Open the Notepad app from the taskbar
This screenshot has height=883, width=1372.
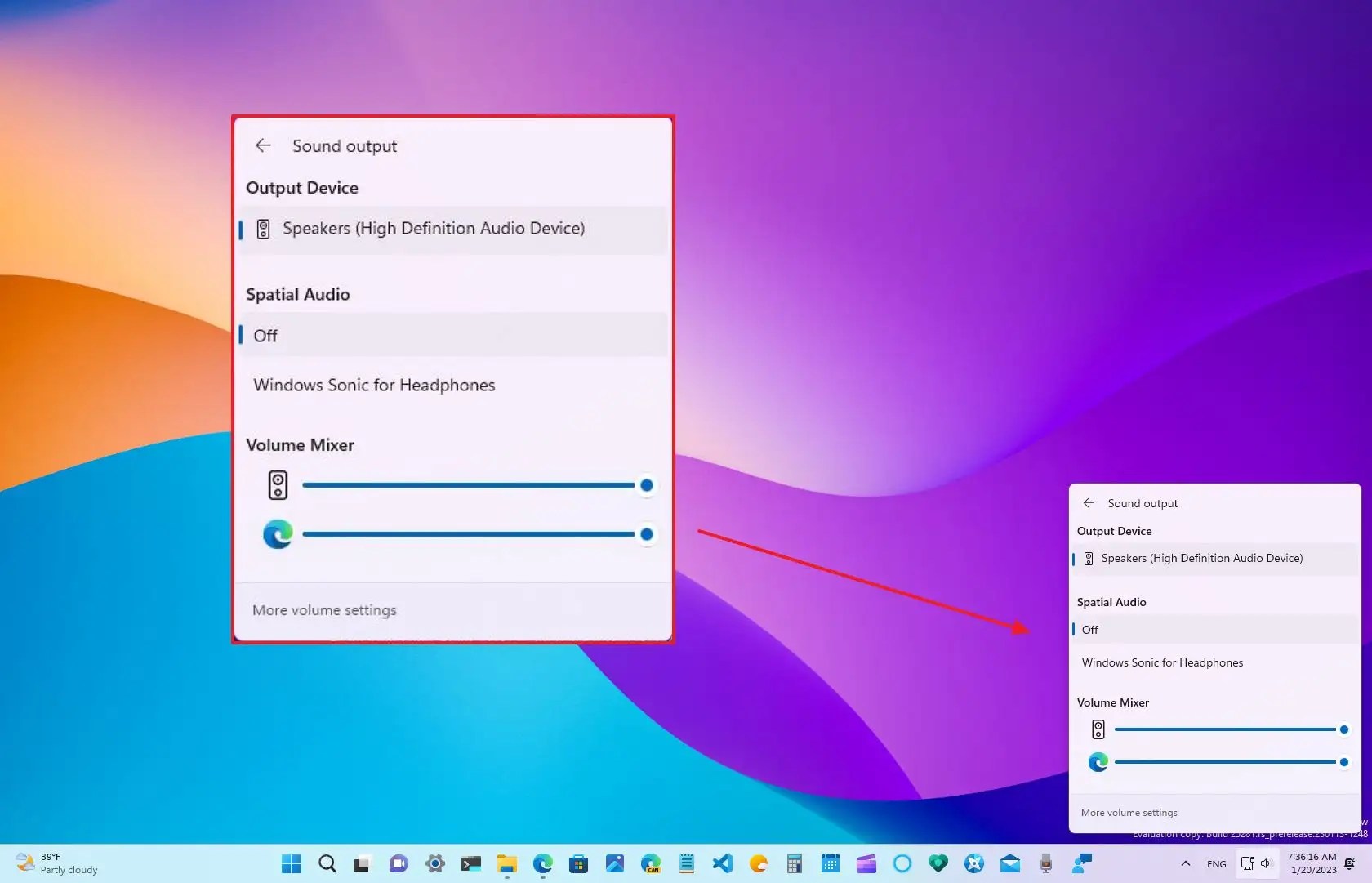coord(687,863)
